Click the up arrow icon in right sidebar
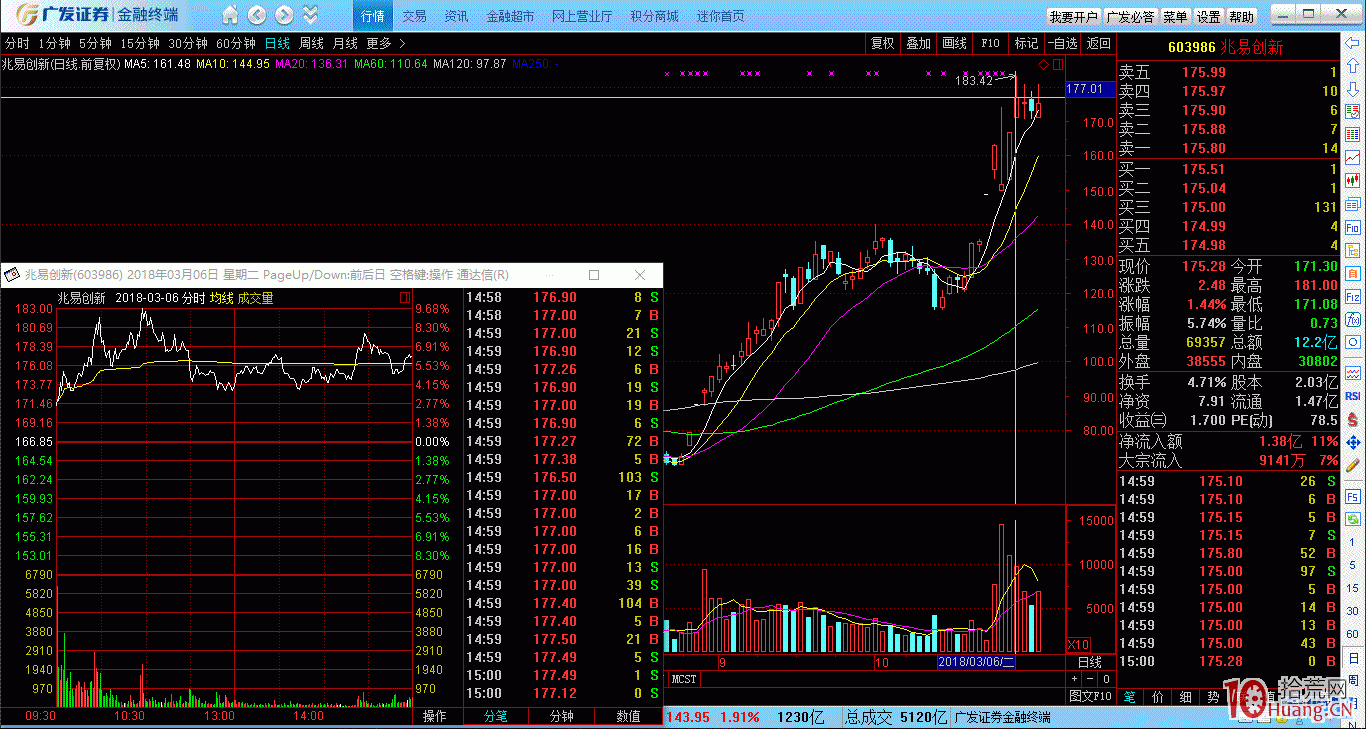Viewport: 1366px width, 729px height. tap(1353, 66)
